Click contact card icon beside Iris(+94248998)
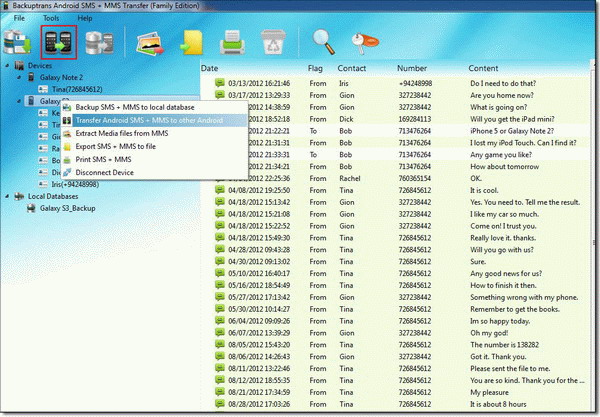 [43, 185]
